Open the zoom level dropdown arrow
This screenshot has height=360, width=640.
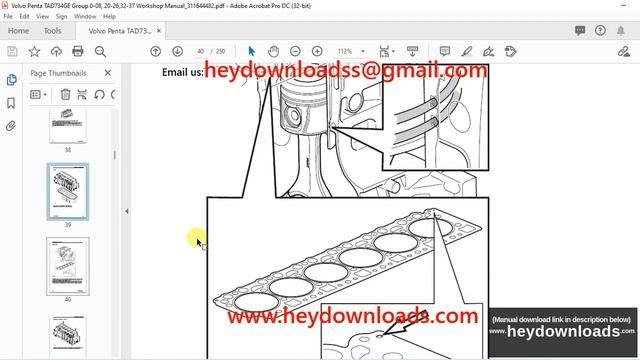(363, 51)
